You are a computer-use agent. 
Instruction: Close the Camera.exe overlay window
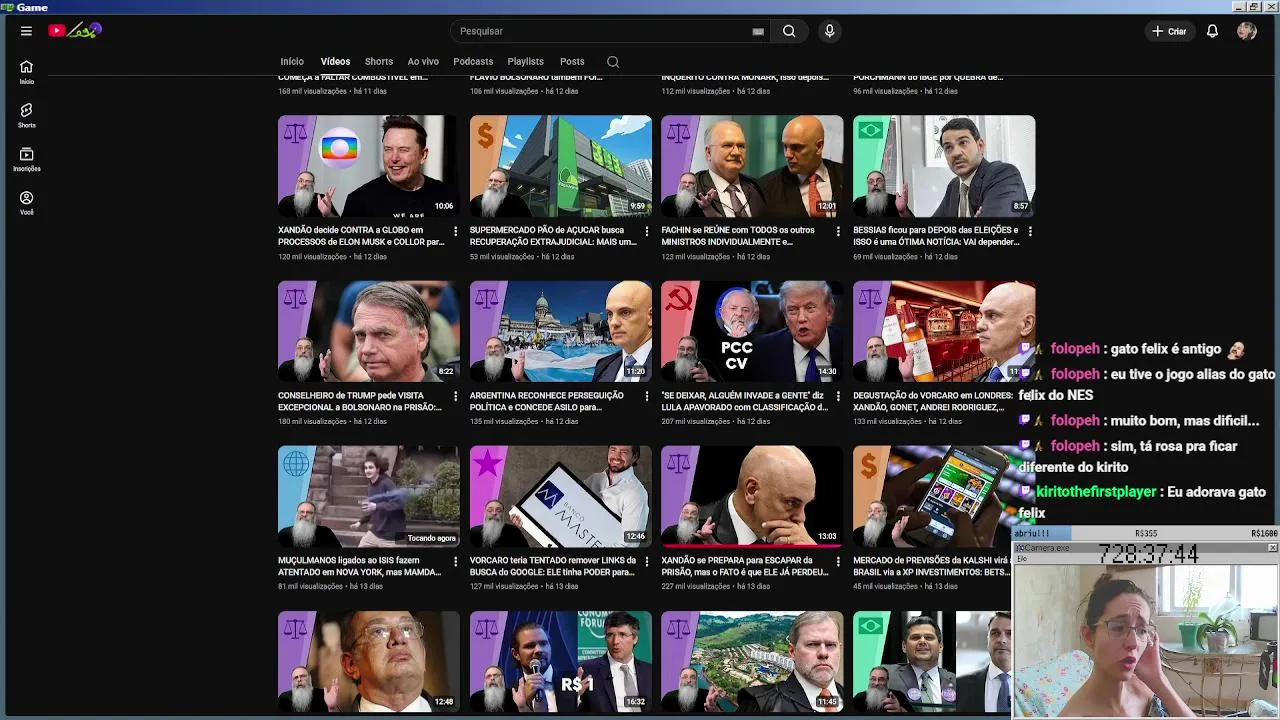point(1272,548)
